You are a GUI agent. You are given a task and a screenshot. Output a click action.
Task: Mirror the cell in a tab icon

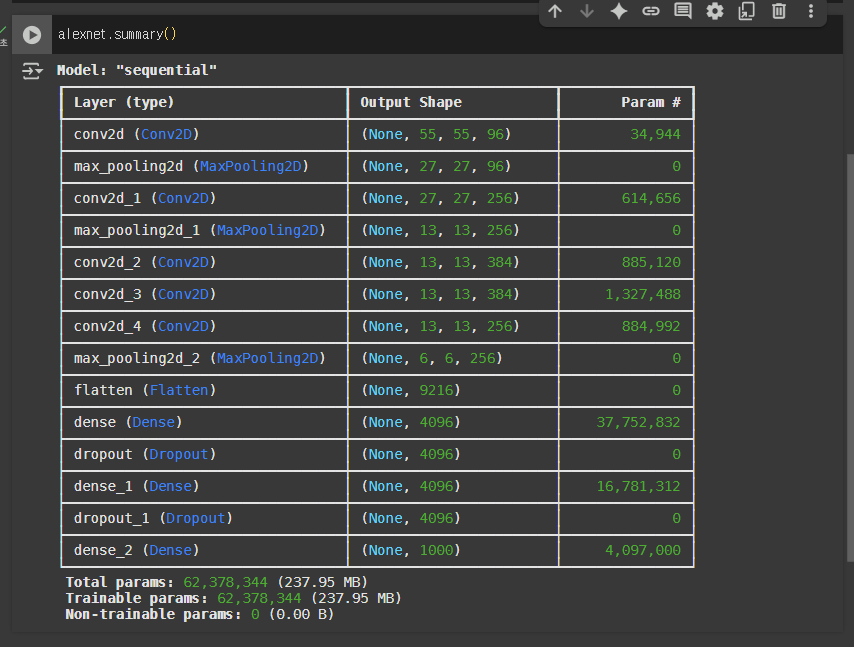tap(747, 11)
